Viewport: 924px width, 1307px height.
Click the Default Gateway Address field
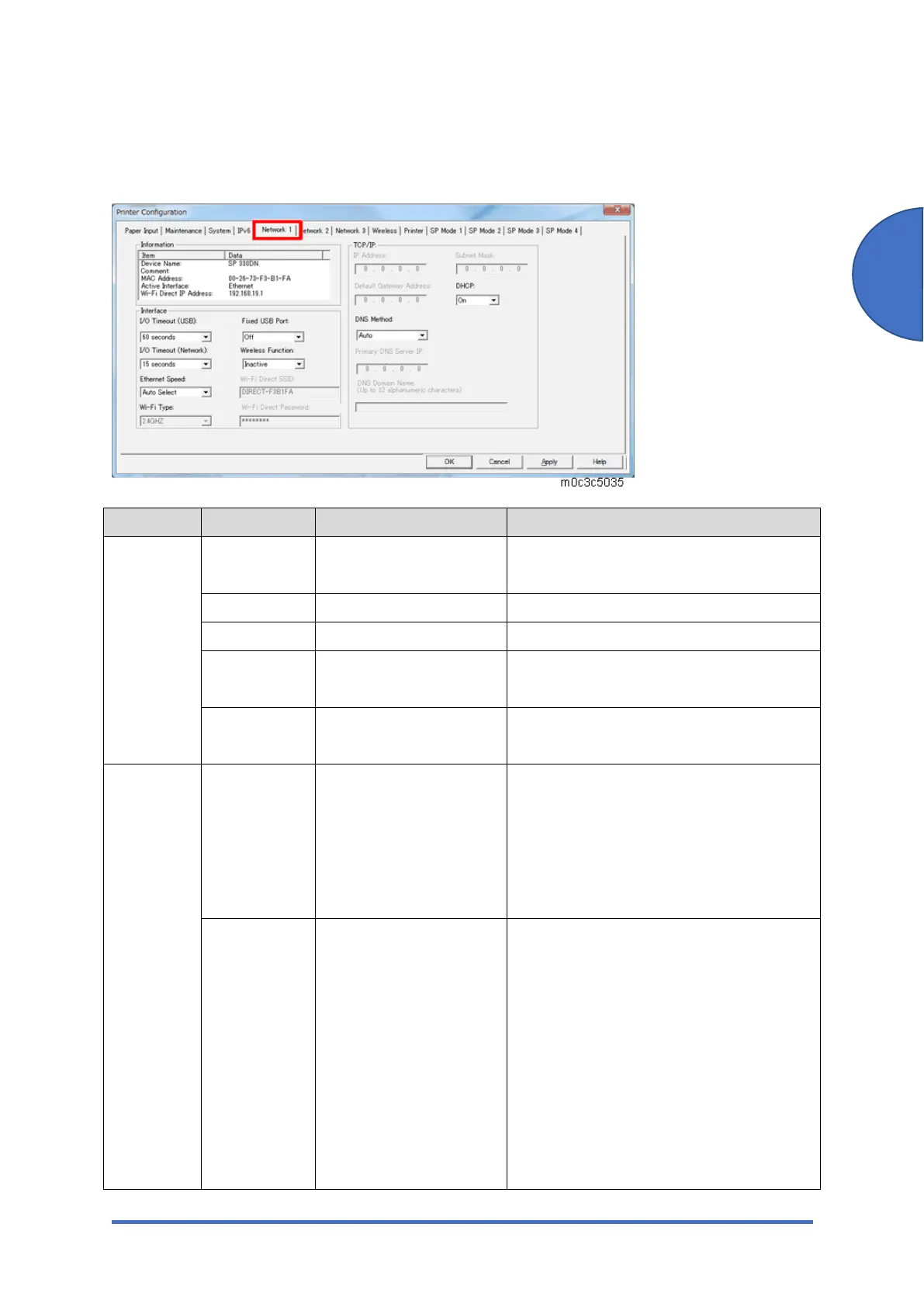point(390,300)
